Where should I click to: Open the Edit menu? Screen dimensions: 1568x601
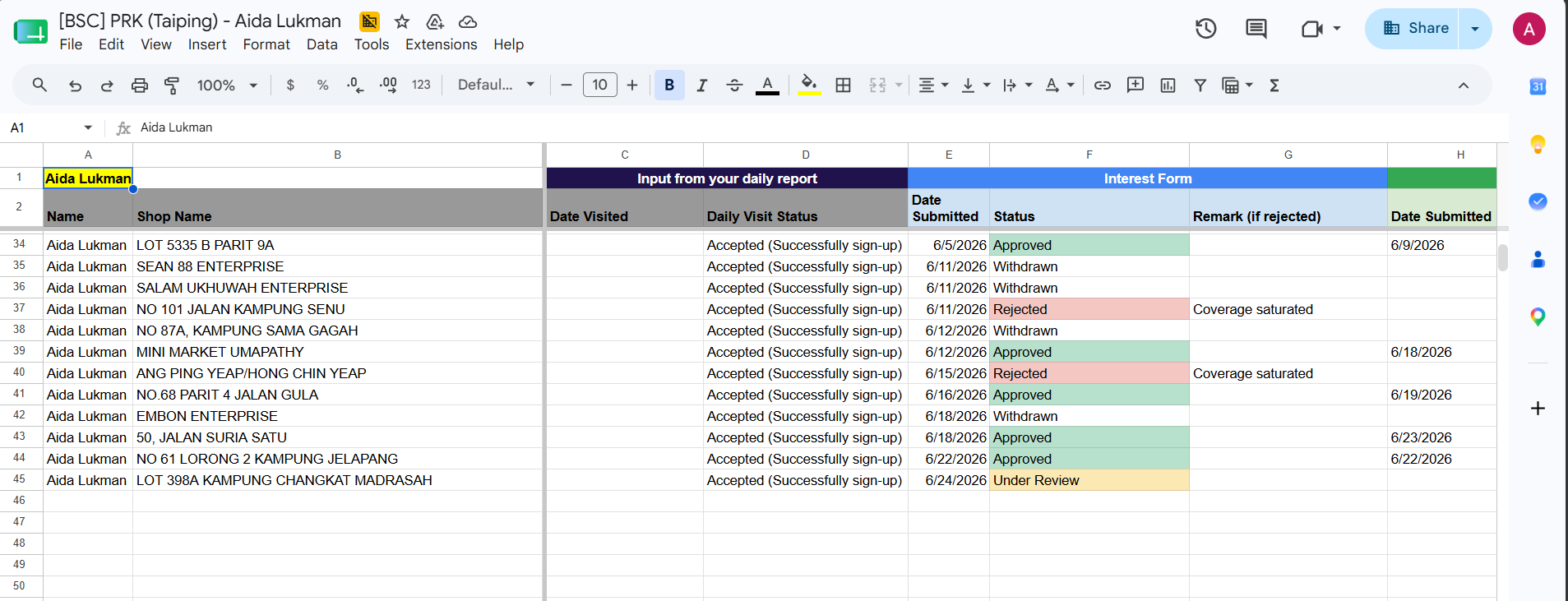click(111, 44)
